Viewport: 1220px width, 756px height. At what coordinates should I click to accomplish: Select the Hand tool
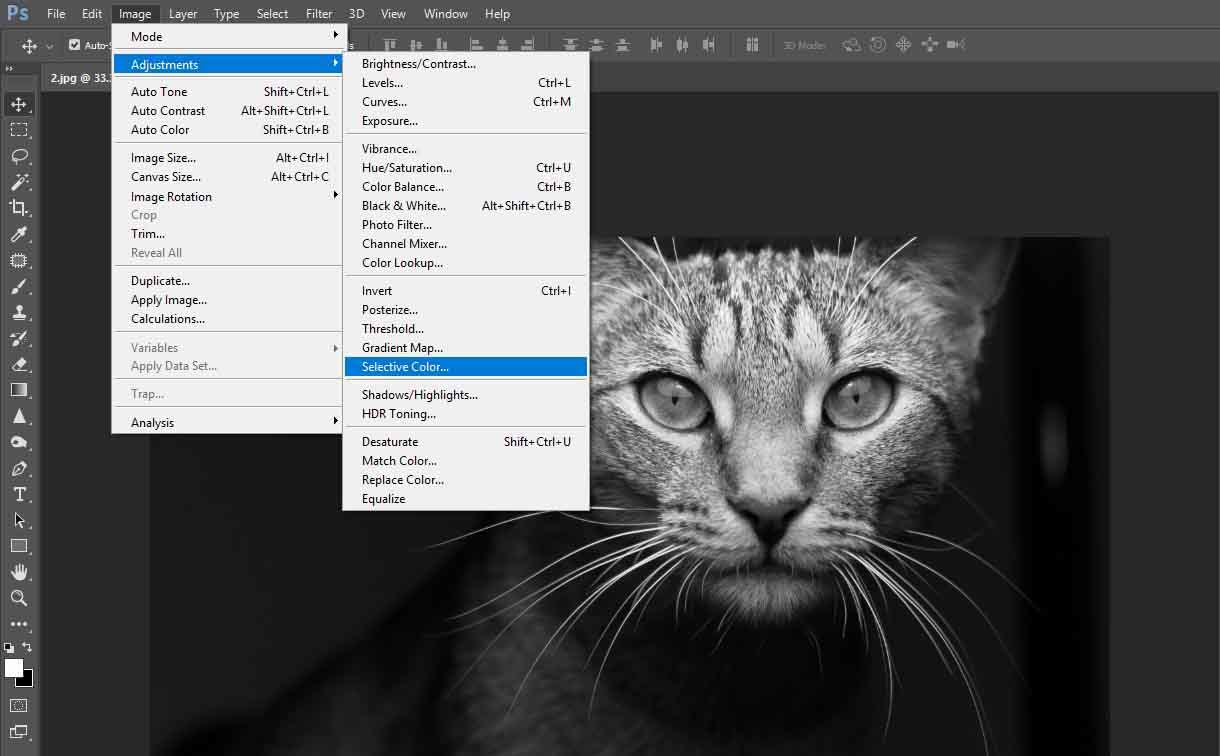tap(19, 572)
